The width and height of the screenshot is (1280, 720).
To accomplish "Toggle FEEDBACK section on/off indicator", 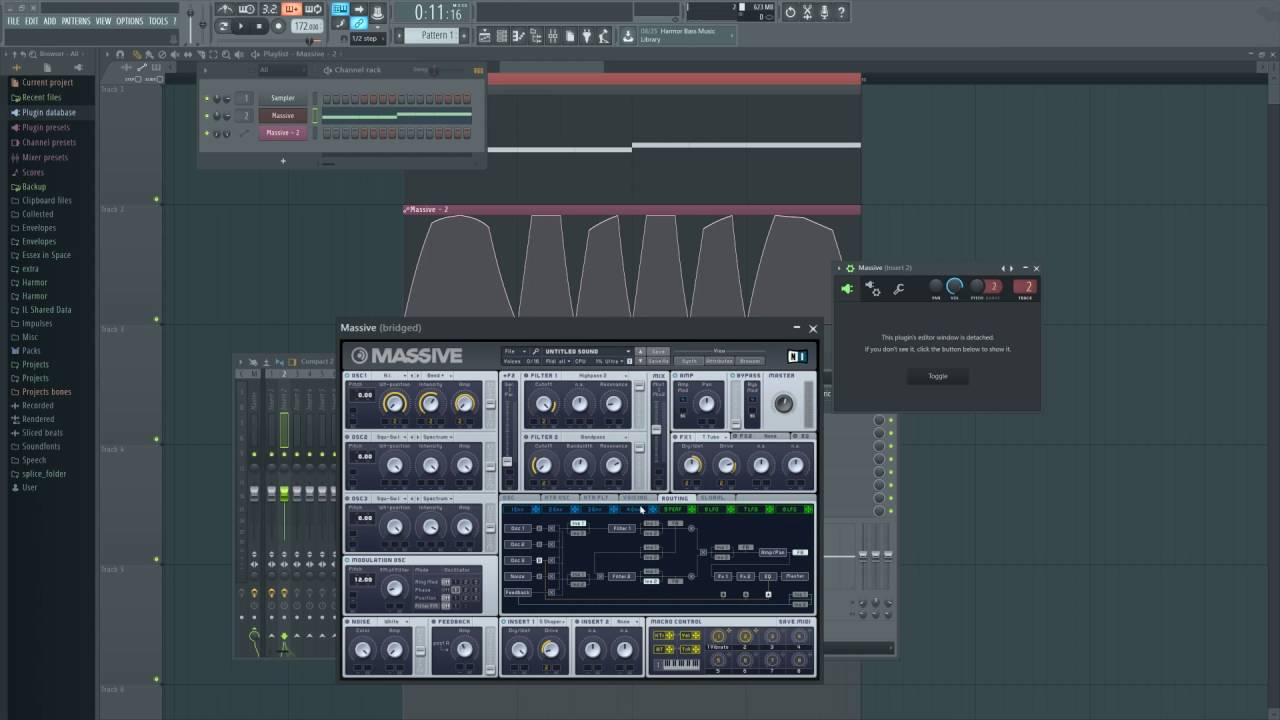I will point(433,622).
